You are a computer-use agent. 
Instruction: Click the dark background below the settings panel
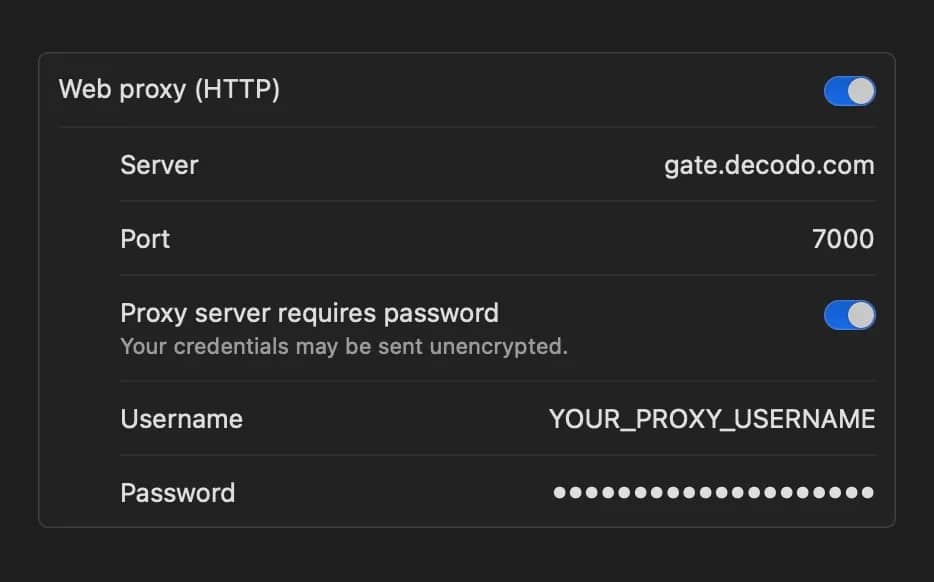click(x=466, y=555)
